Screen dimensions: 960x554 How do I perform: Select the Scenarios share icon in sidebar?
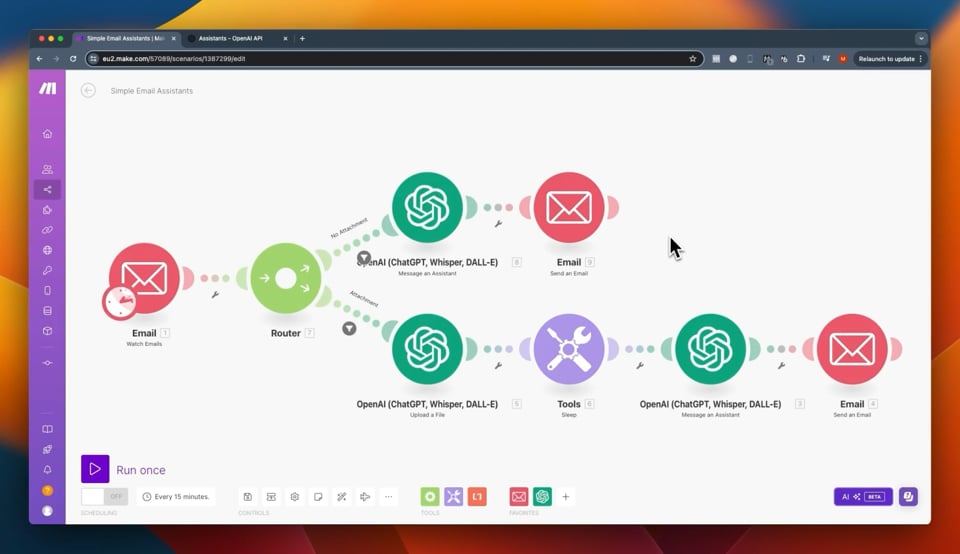47,190
